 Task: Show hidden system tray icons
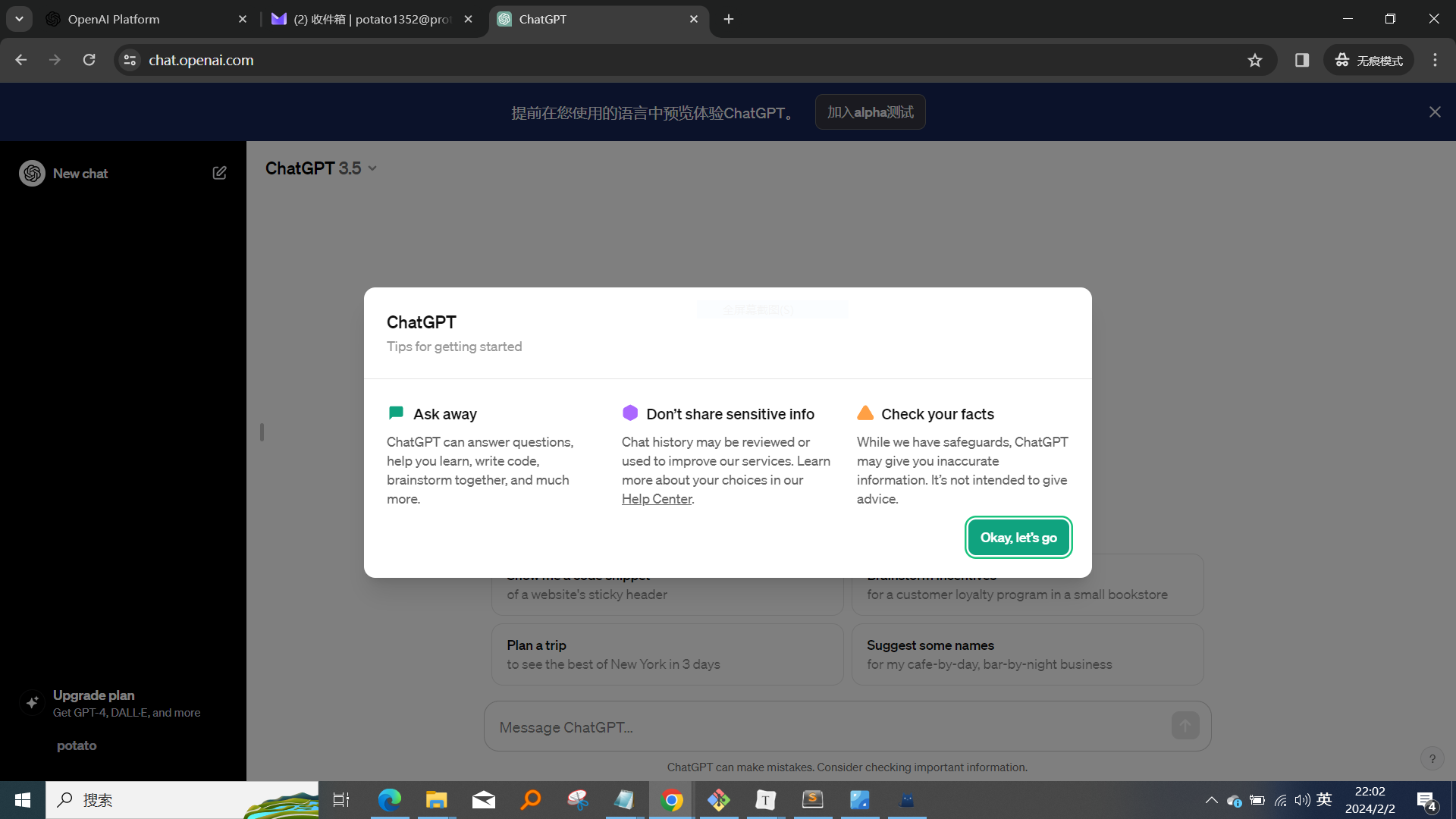pos(1211,800)
